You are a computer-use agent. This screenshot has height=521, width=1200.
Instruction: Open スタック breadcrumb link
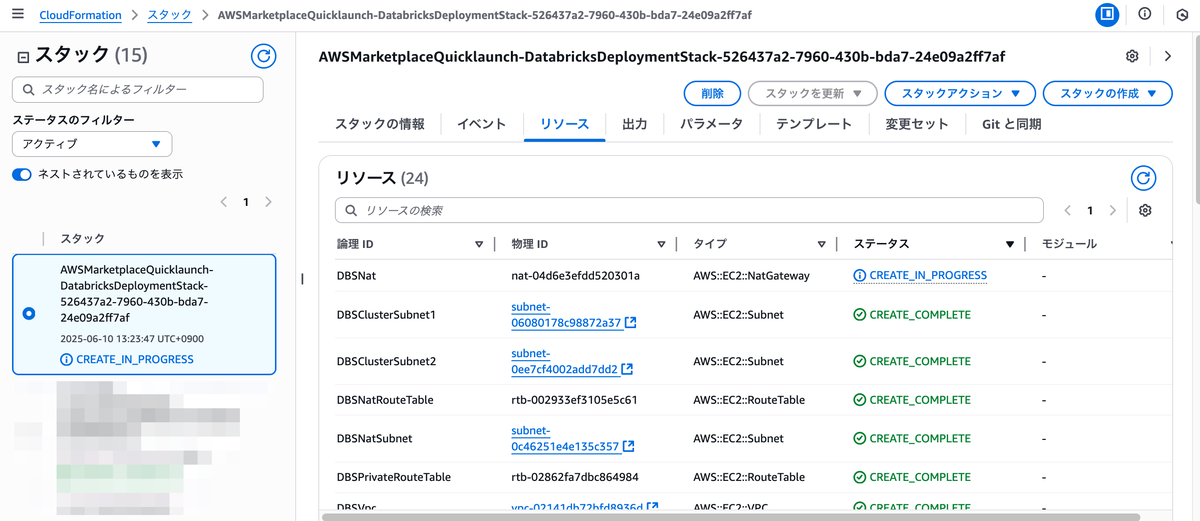point(171,15)
